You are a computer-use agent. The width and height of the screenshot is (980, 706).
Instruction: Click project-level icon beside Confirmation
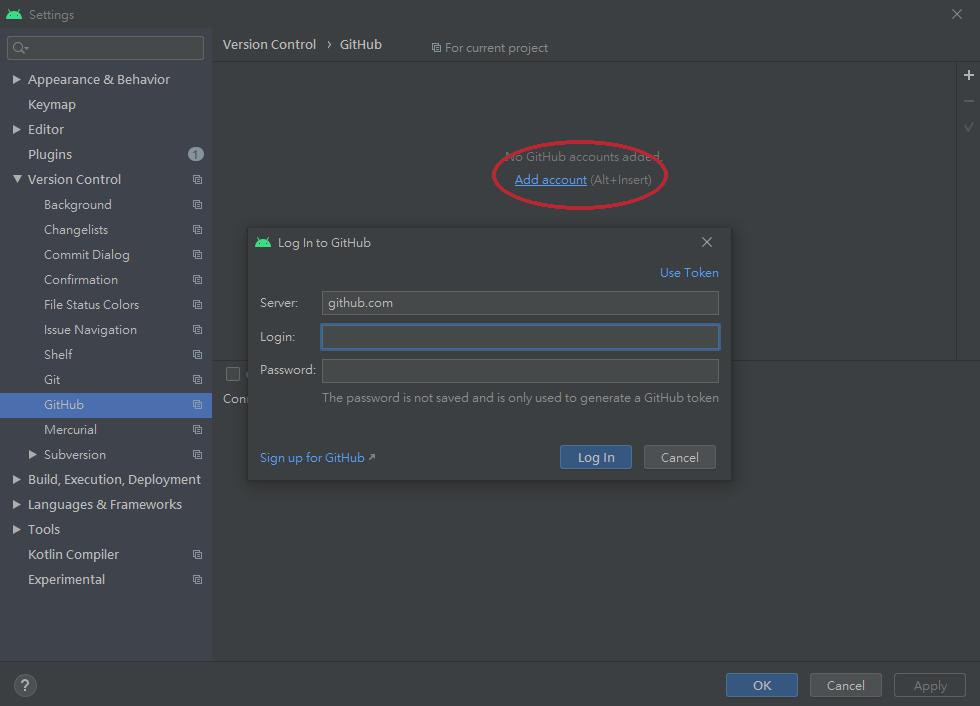[197, 279]
